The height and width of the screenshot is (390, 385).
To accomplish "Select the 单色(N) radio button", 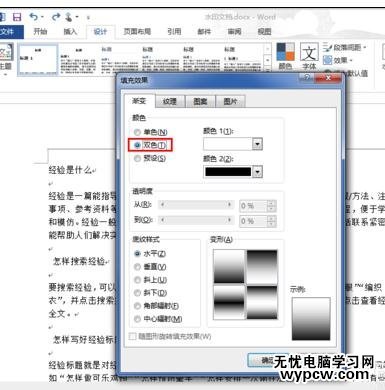I will [150, 132].
